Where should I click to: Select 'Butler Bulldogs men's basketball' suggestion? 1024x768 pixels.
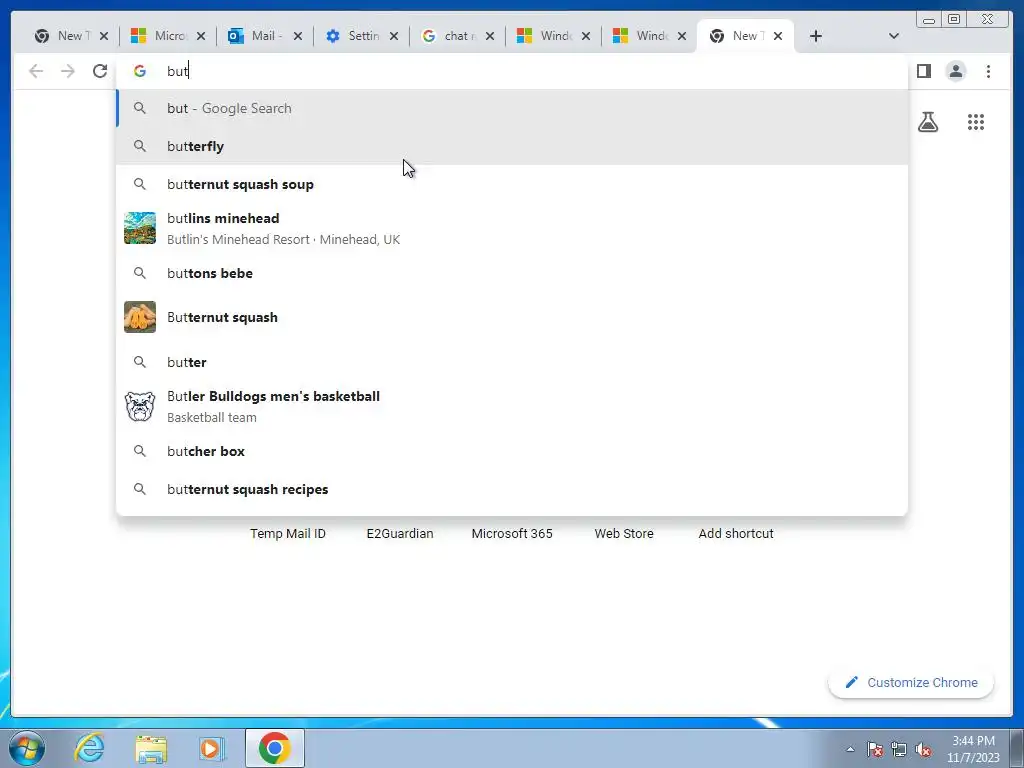(512, 406)
